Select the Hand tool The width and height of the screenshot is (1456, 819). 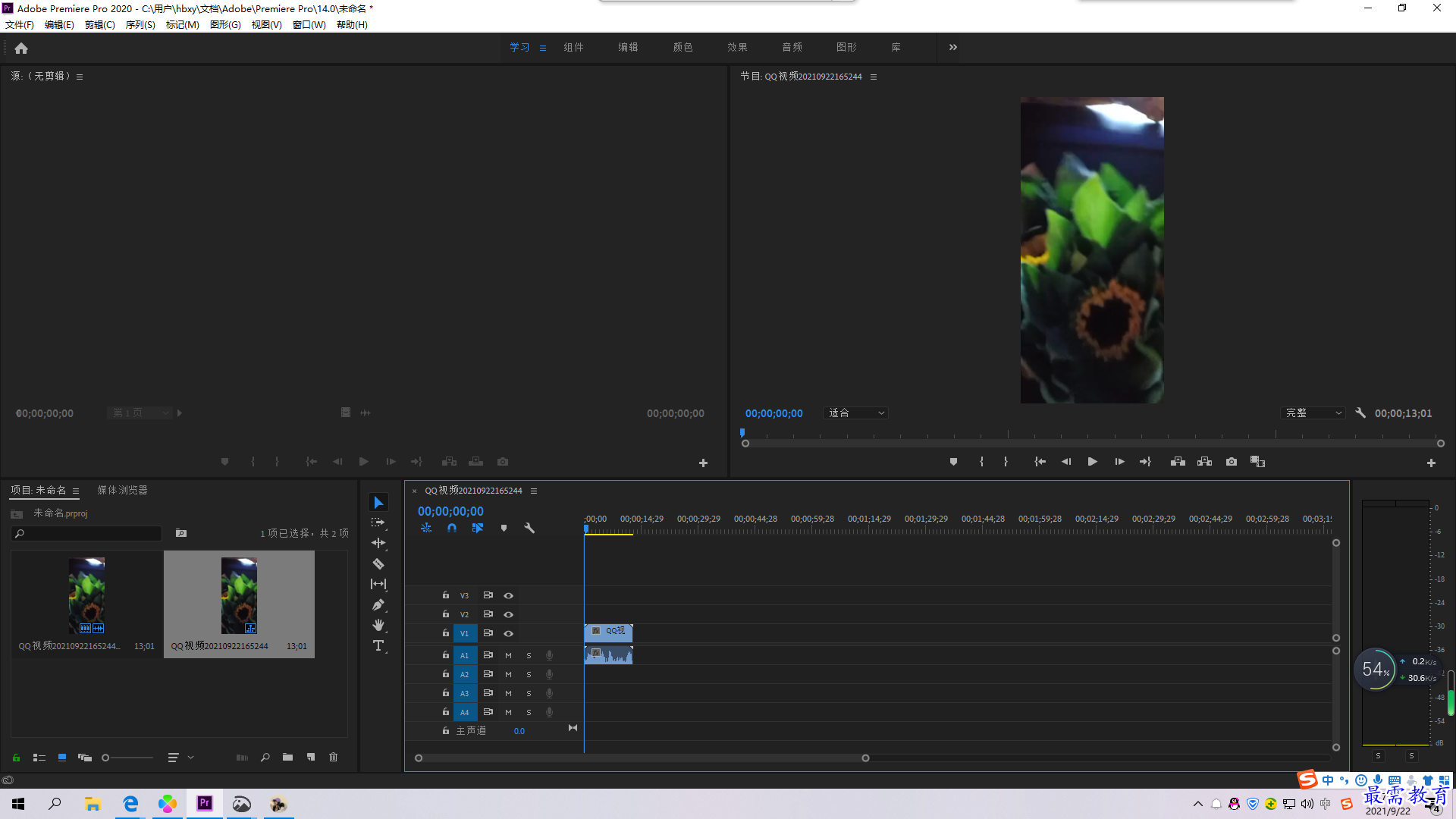tap(378, 625)
